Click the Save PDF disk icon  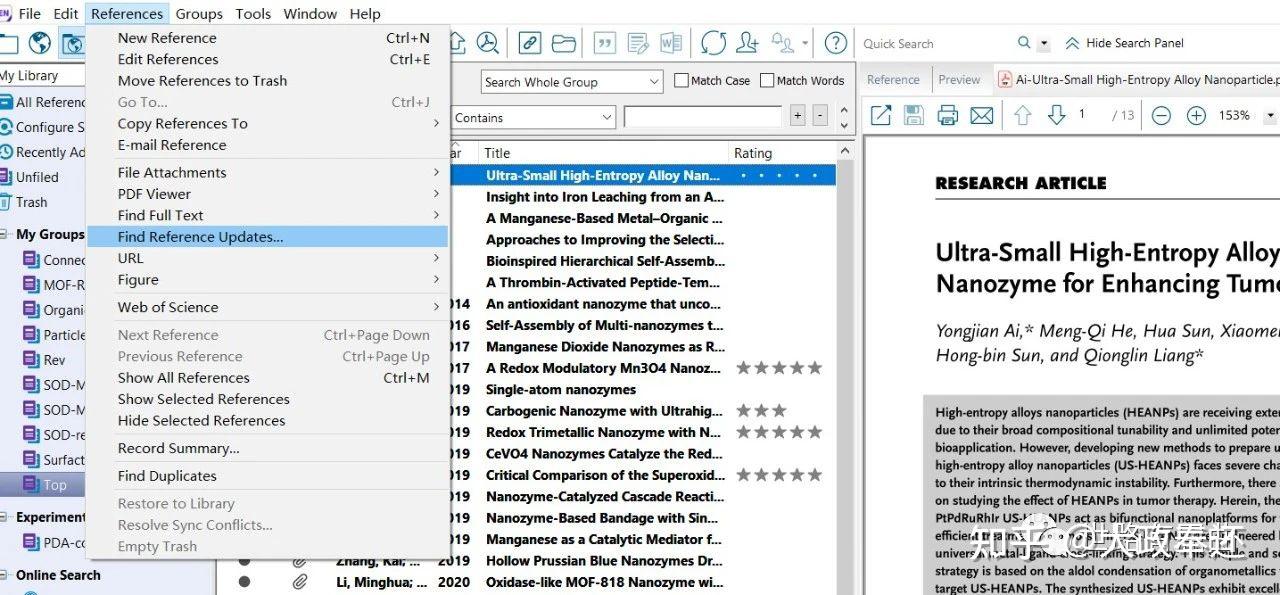click(x=914, y=116)
